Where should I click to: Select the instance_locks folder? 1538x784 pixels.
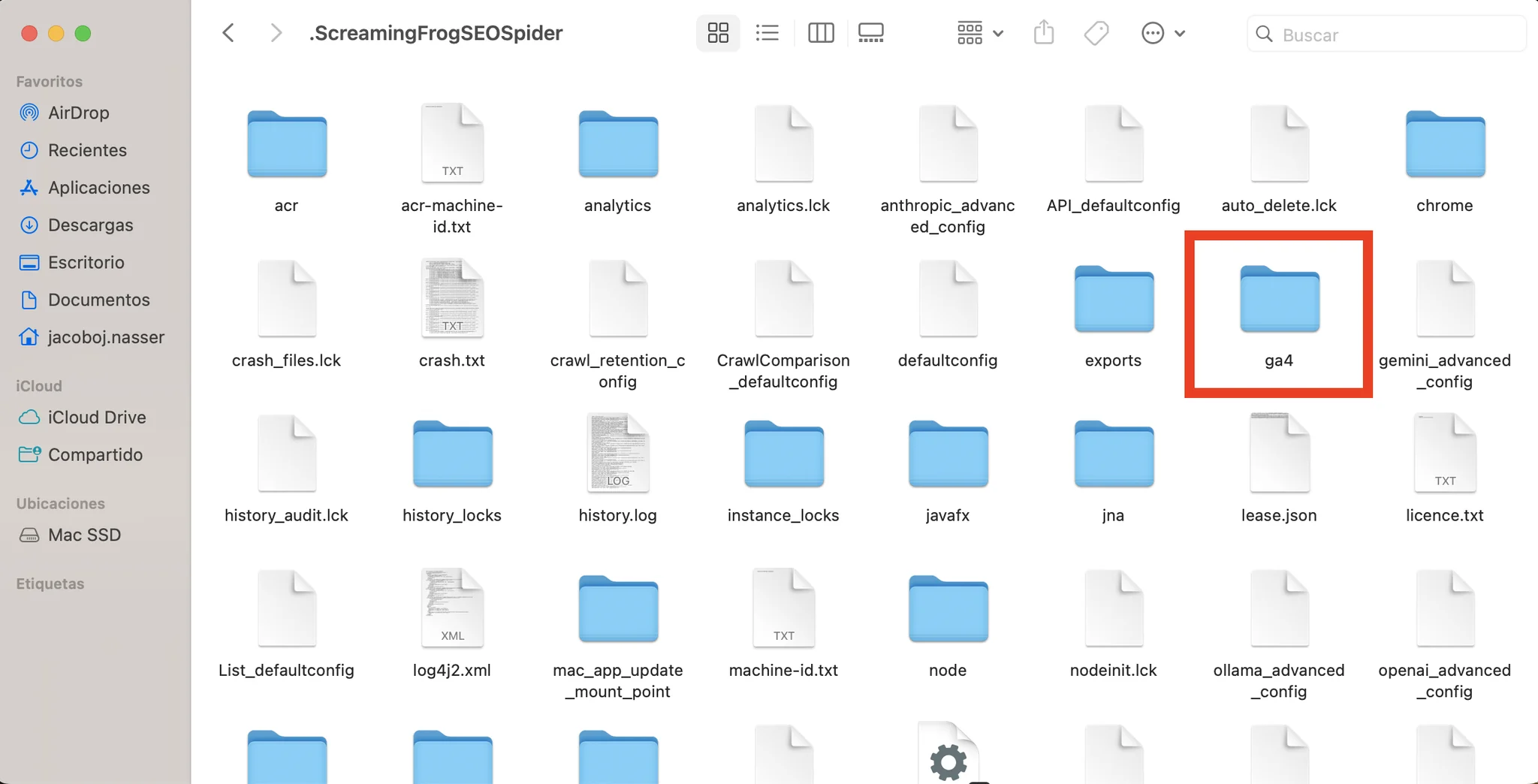coord(783,454)
